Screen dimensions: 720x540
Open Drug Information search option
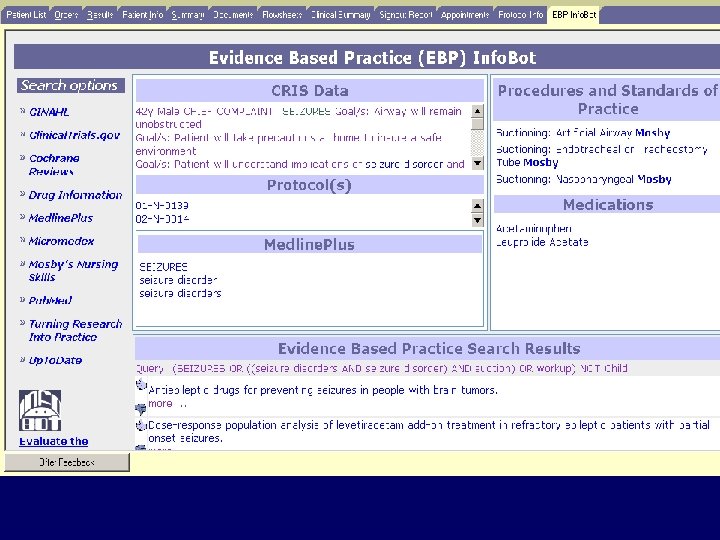point(75,195)
